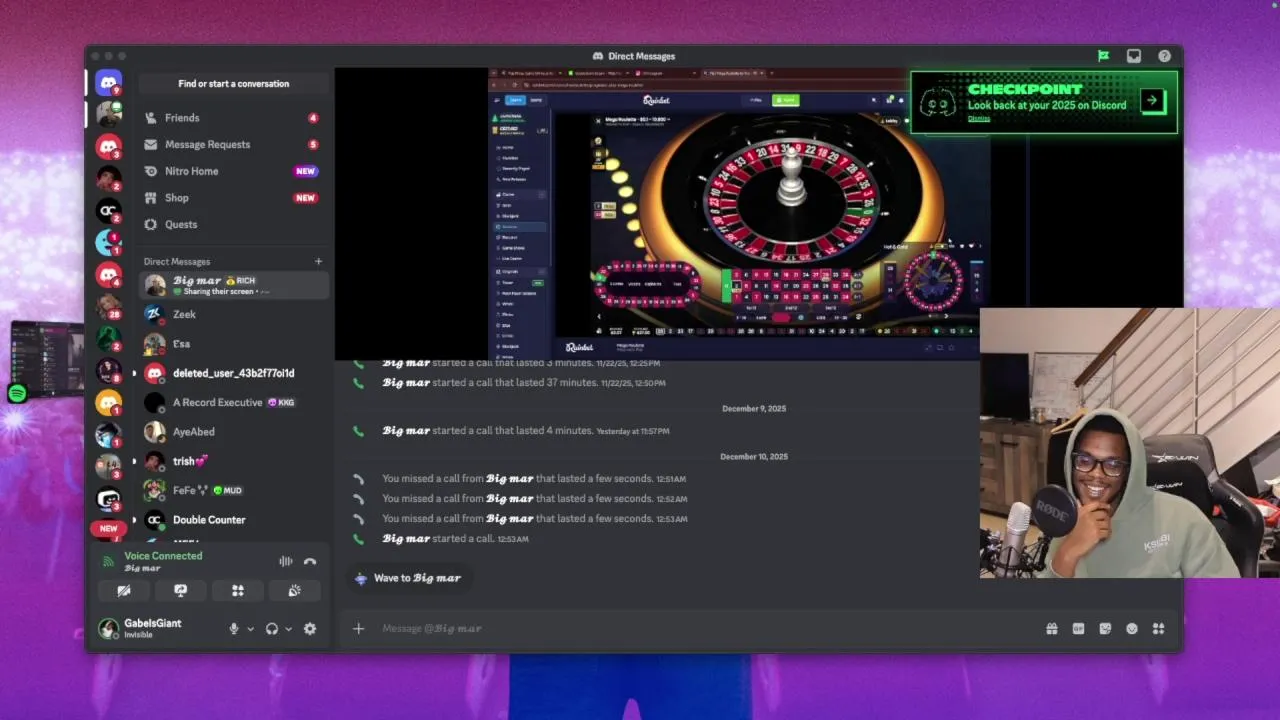This screenshot has width=1280, height=720.
Task: Open the Checkpoint flag icon in title bar
Action: click(x=1103, y=56)
